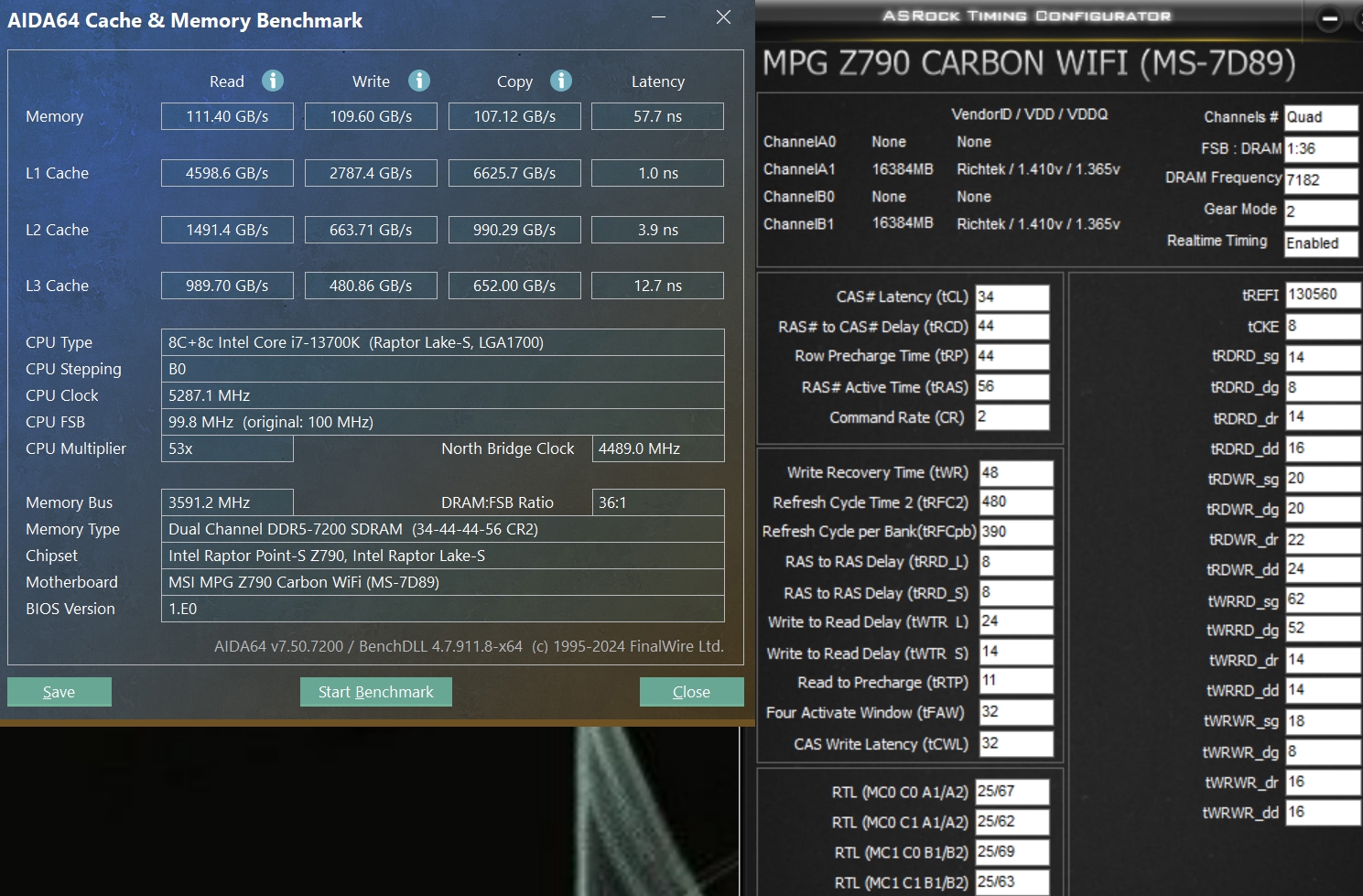Select the Memory Copy result 107.12 GB/s
The width and height of the screenshot is (1363, 896).
click(514, 116)
